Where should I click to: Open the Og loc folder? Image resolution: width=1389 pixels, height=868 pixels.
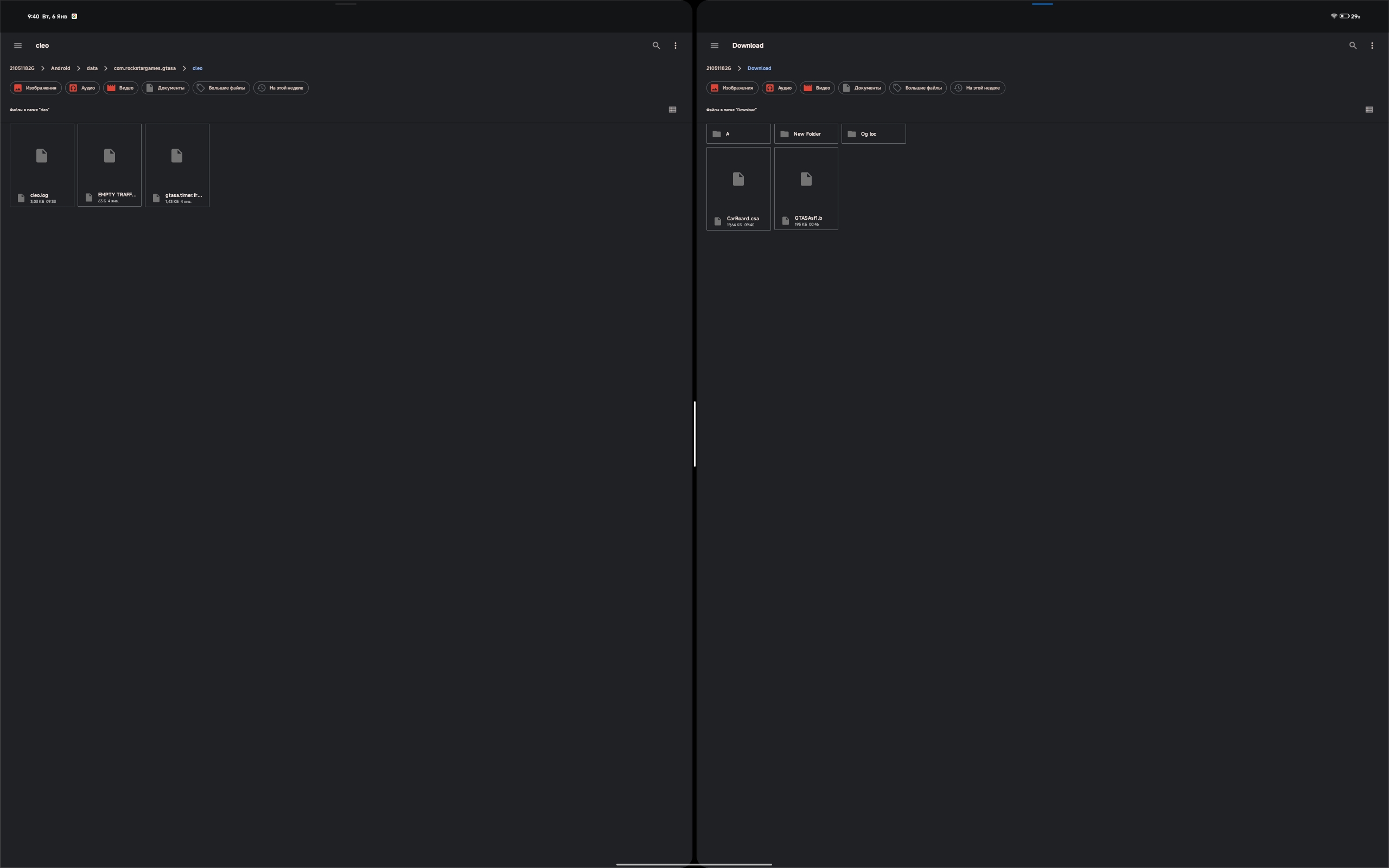[x=873, y=134]
